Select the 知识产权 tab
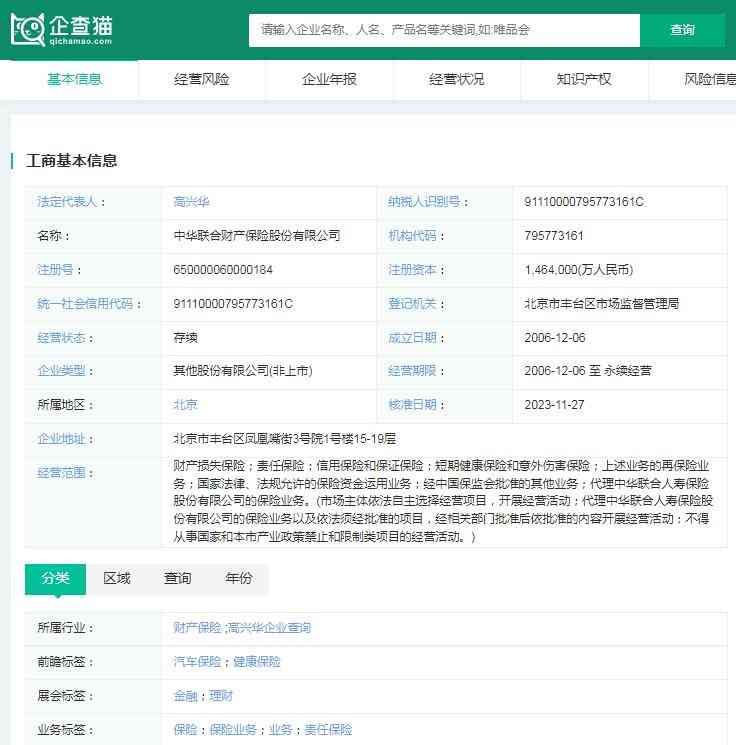 584,79
